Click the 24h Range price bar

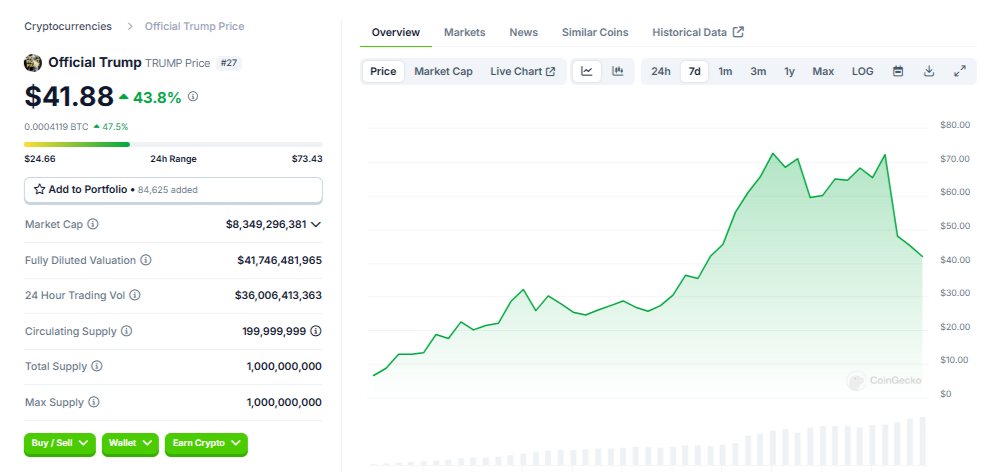pyautogui.click(x=173, y=144)
